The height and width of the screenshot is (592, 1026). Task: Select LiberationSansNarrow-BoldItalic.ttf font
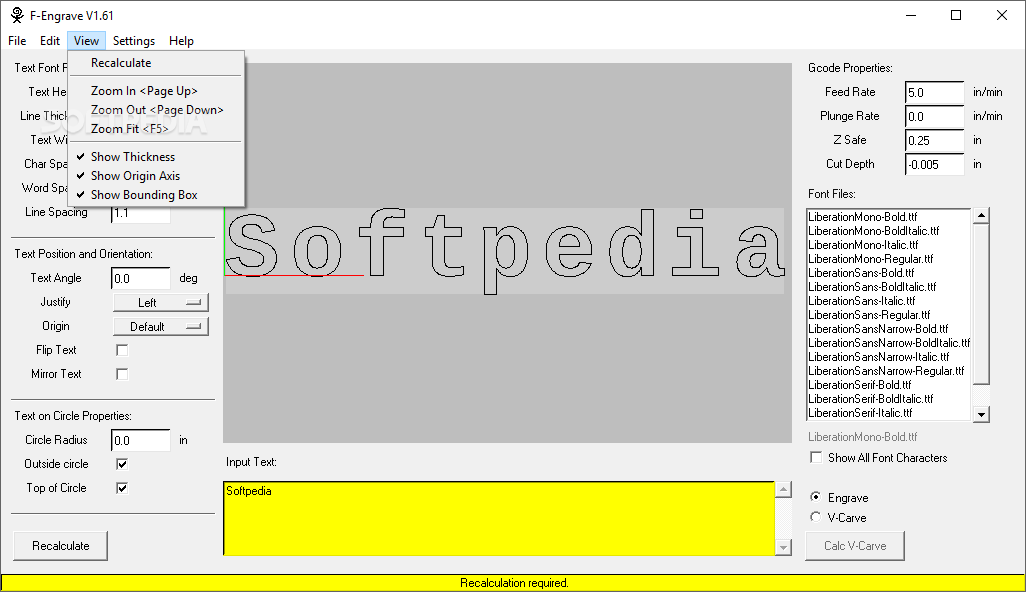point(888,343)
